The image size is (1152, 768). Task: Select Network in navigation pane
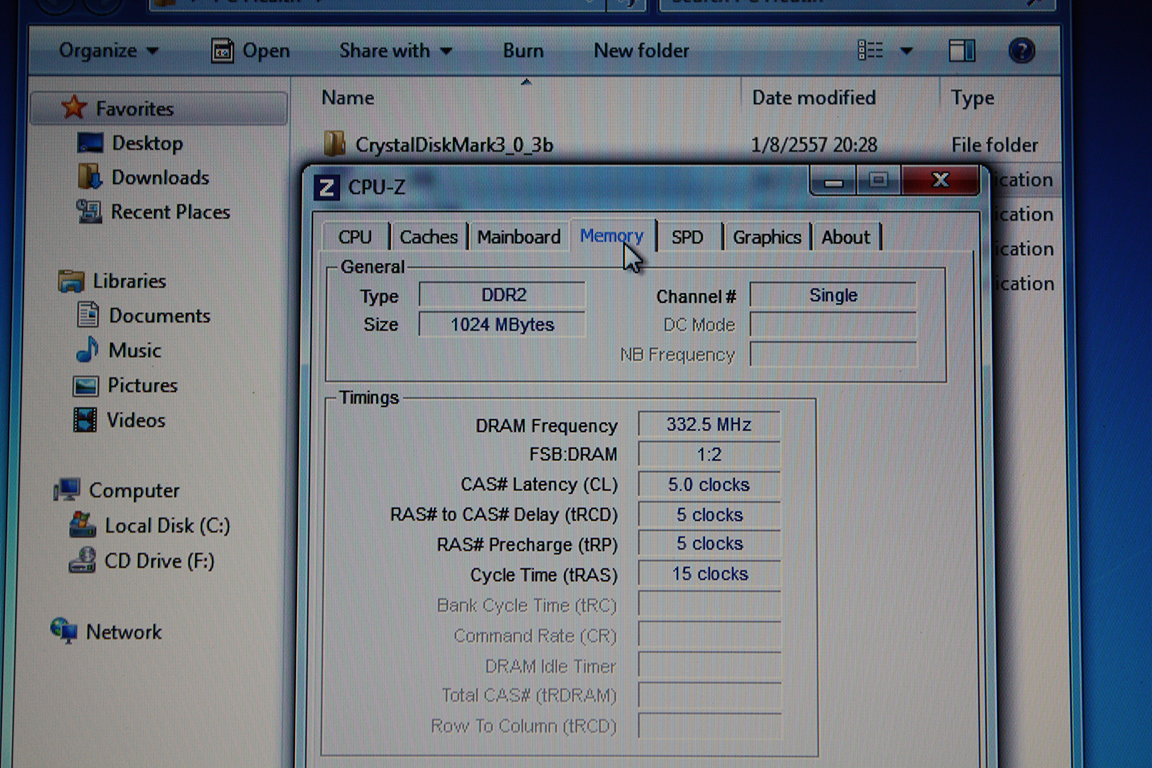123,632
